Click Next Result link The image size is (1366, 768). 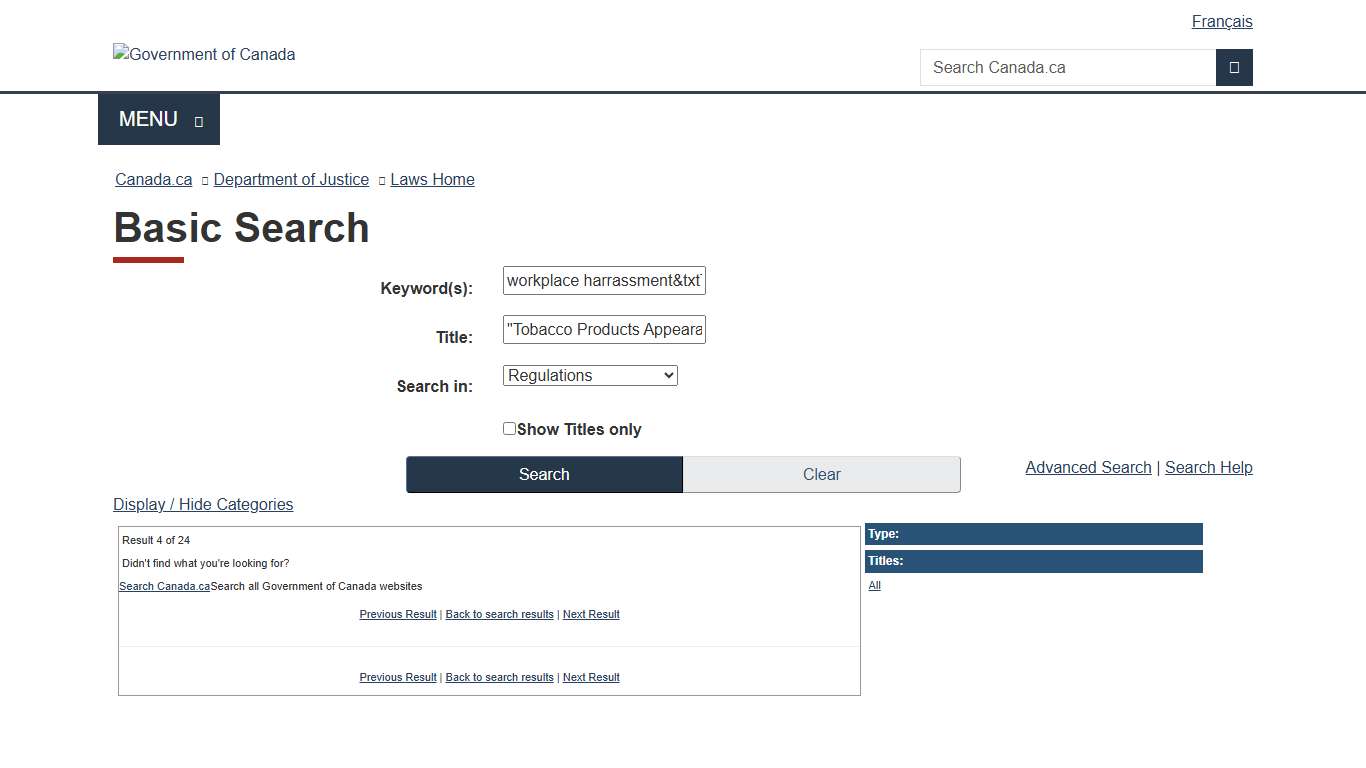(591, 614)
